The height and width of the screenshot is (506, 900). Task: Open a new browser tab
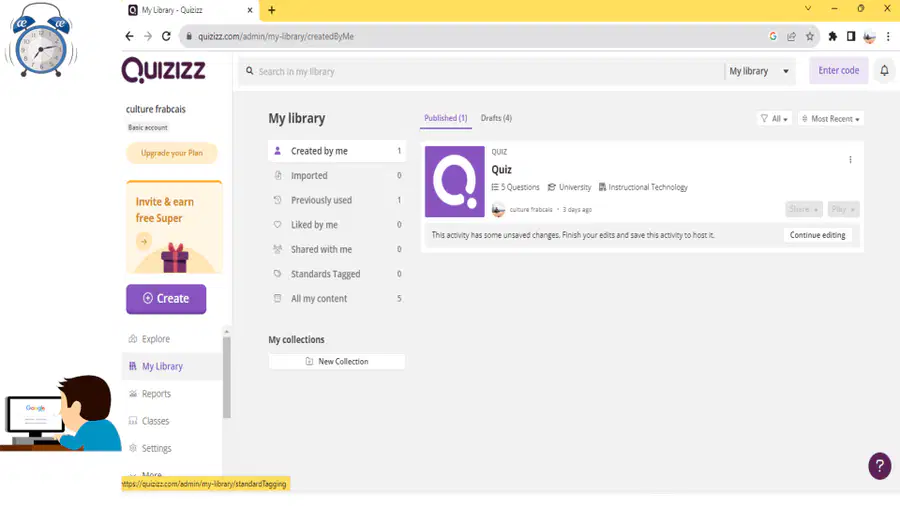coord(271,10)
